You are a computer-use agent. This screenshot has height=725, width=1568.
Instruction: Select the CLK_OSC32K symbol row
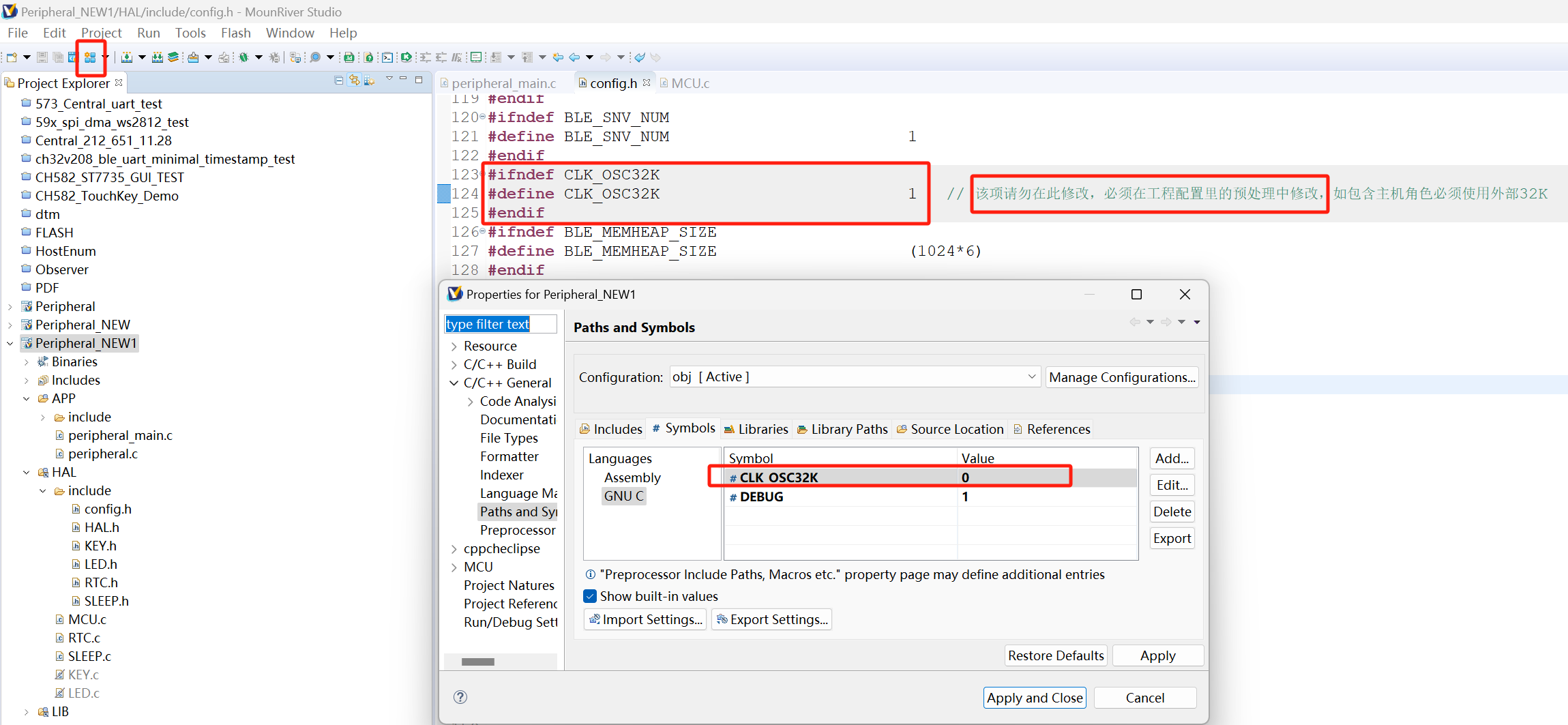930,477
